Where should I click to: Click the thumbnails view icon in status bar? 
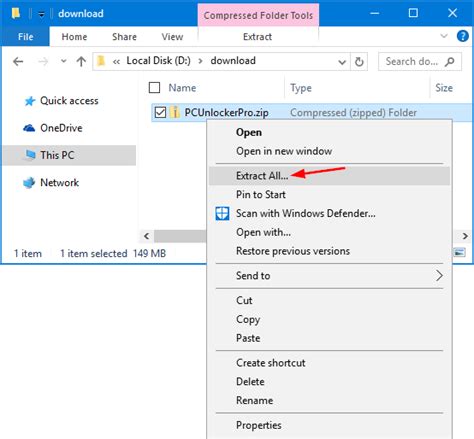[x=459, y=253]
